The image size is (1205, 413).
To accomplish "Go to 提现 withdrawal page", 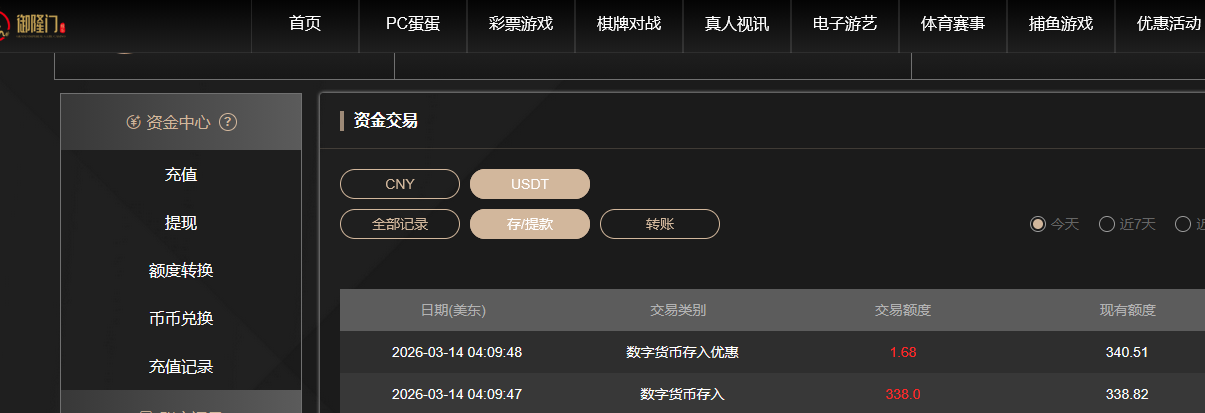I will [x=181, y=223].
